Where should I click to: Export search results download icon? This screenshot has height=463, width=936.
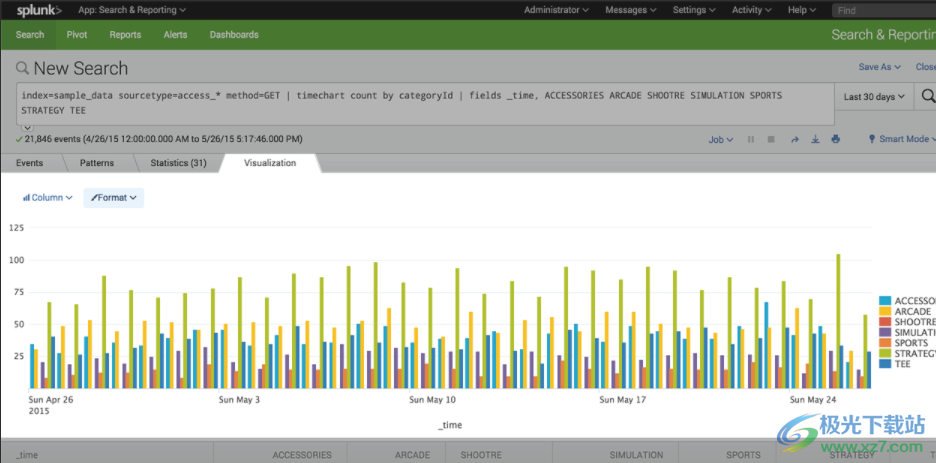click(815, 140)
